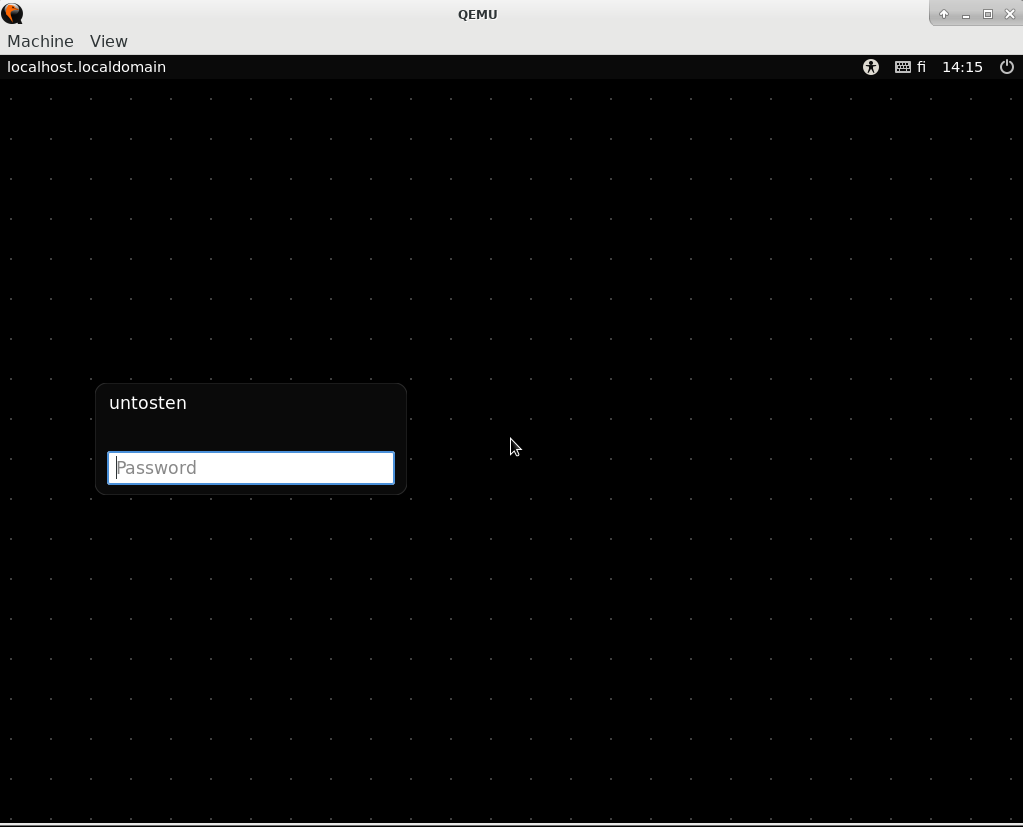The image size is (1023, 827).
Task: Click the untosten username label
Action: (x=147, y=403)
